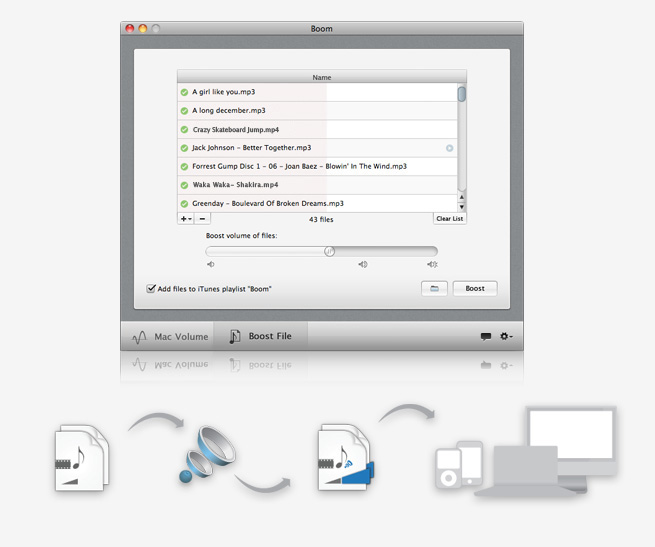Click the Name column header

322,77
